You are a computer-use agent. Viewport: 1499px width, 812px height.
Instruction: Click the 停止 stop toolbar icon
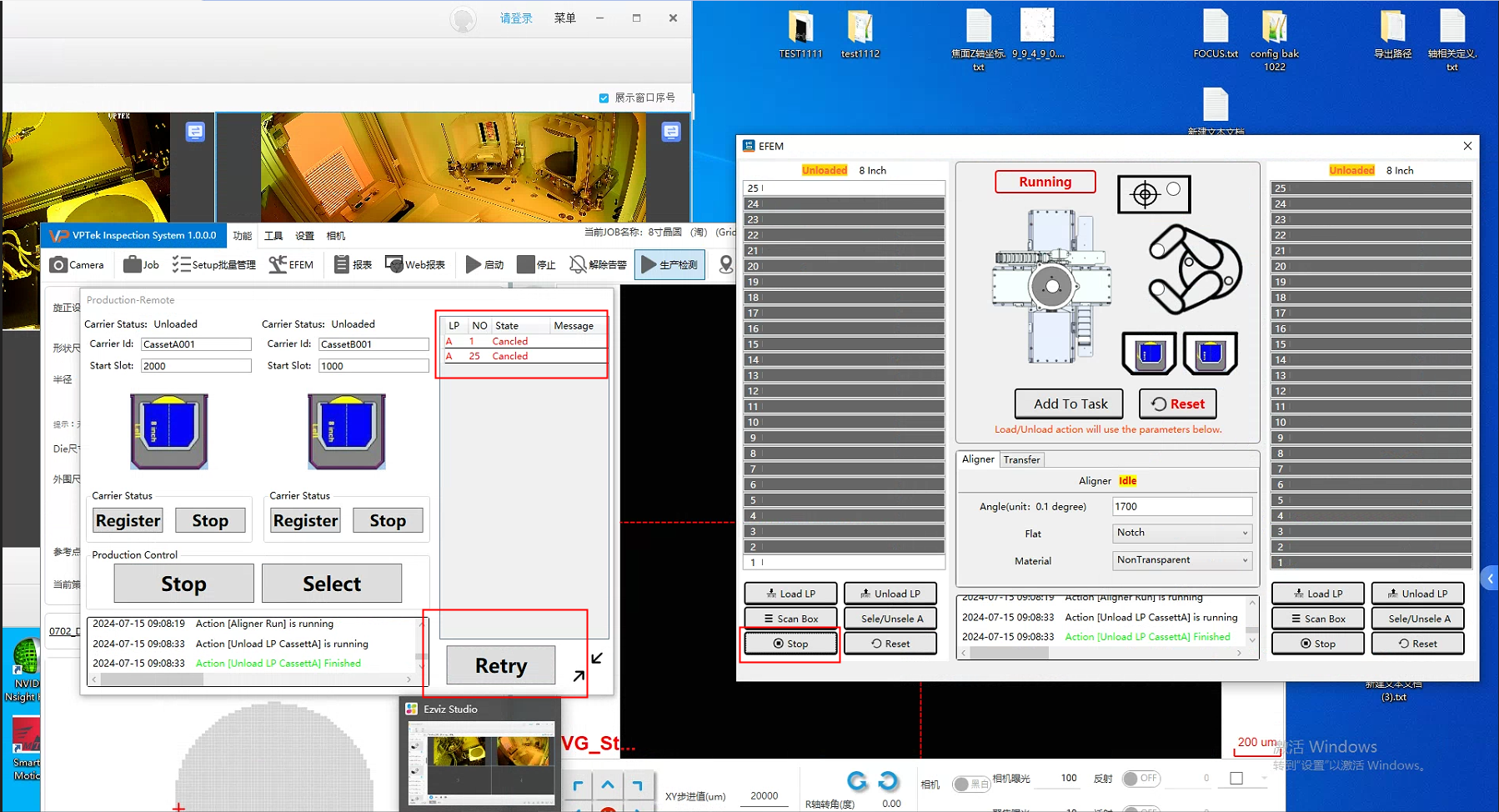(525, 265)
